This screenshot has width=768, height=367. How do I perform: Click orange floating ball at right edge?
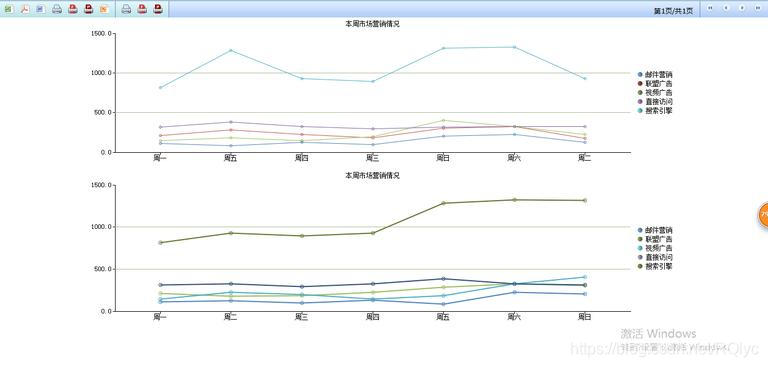click(763, 215)
